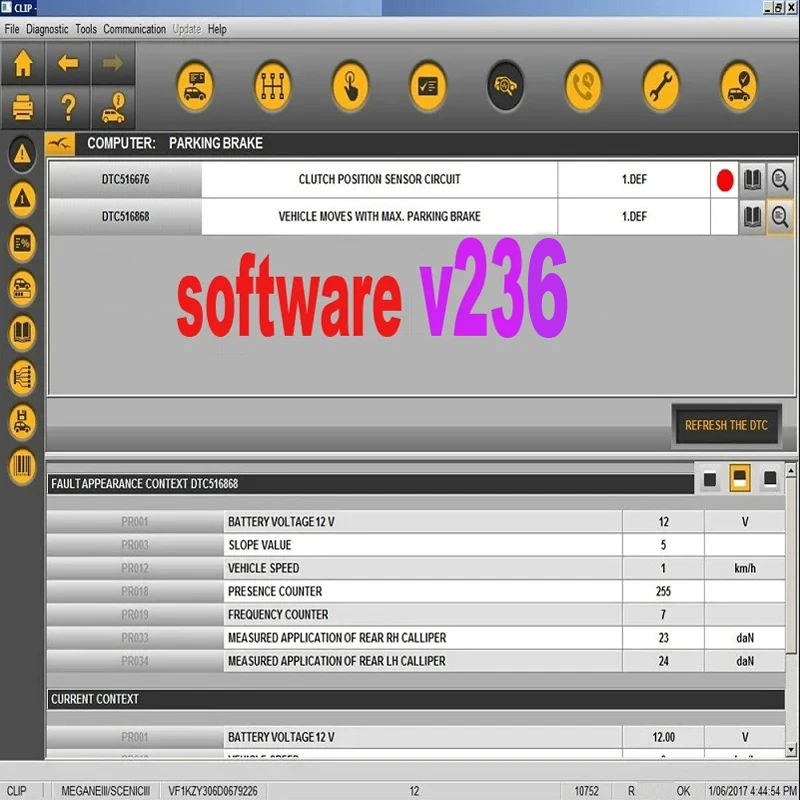Click VEHICLE MOVES WITH MAX. PARKING BRAKE text
Image resolution: width=800 pixels, height=800 pixels.
pos(379,217)
